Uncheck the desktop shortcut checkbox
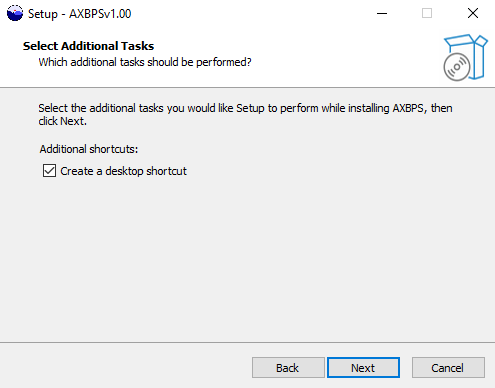 (x=49, y=171)
